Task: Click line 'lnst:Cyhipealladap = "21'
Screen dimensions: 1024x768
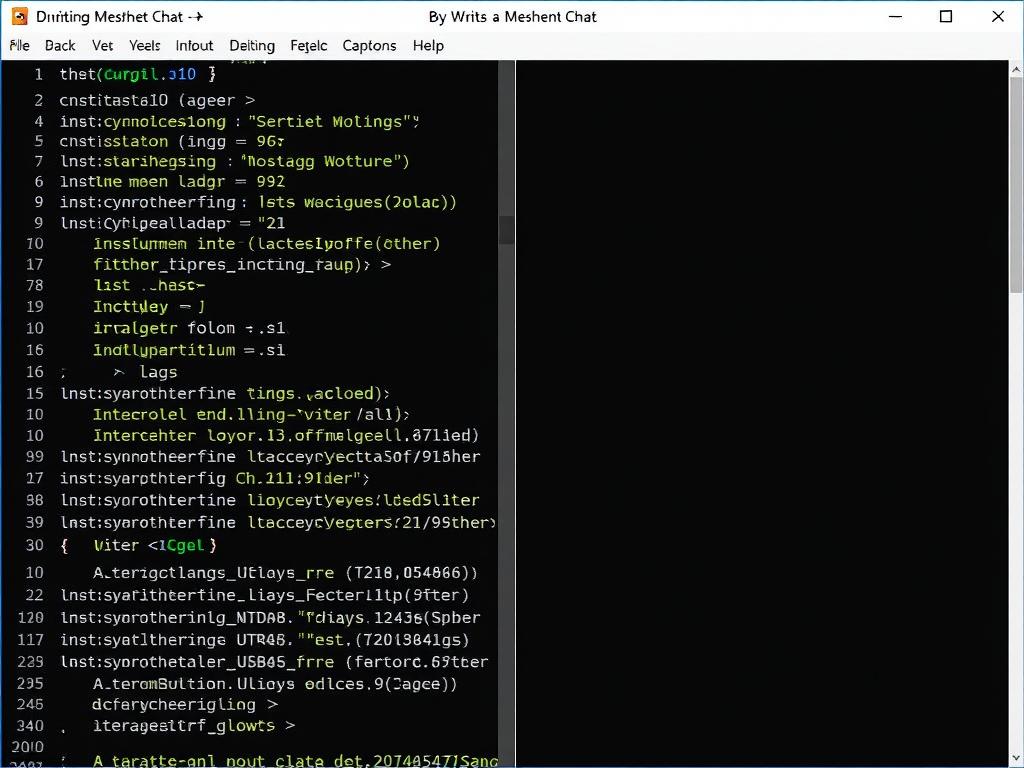Action: pyautogui.click(x=172, y=223)
